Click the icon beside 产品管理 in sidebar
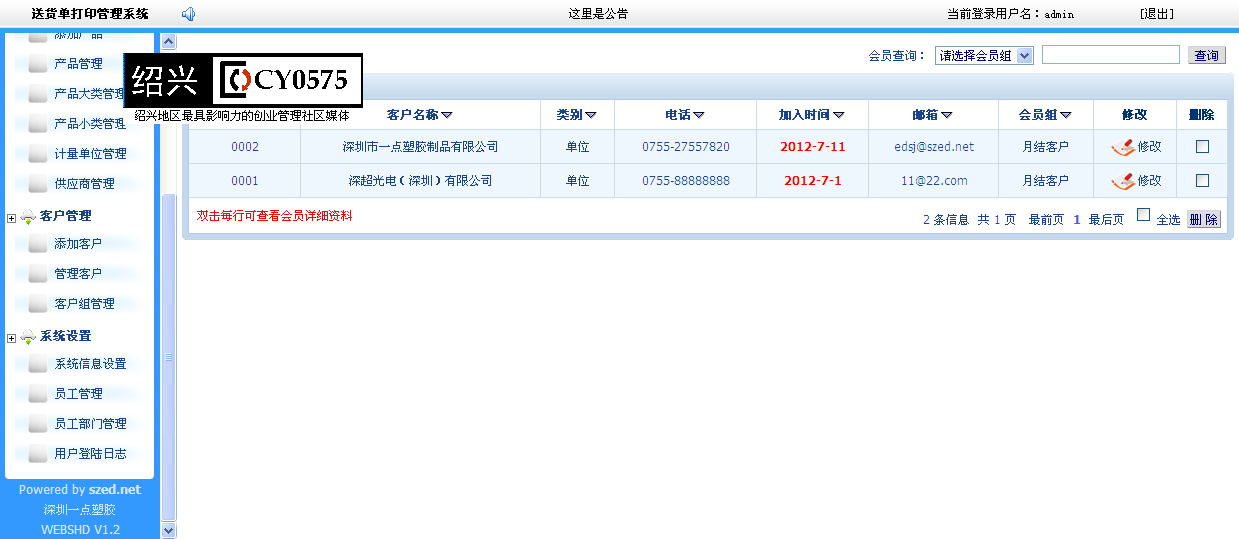Screen dimensions: 1239x539 [38, 64]
